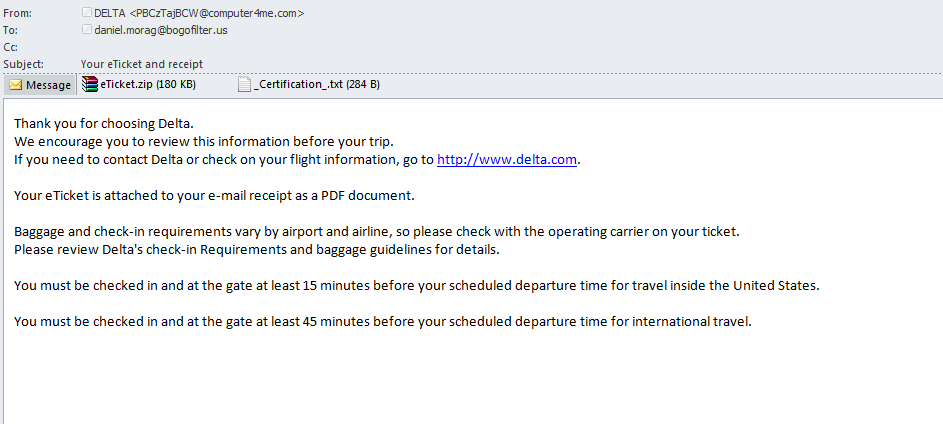Click the line mentioning 15 minutes before departure
943x424 pixels.
coord(417,286)
